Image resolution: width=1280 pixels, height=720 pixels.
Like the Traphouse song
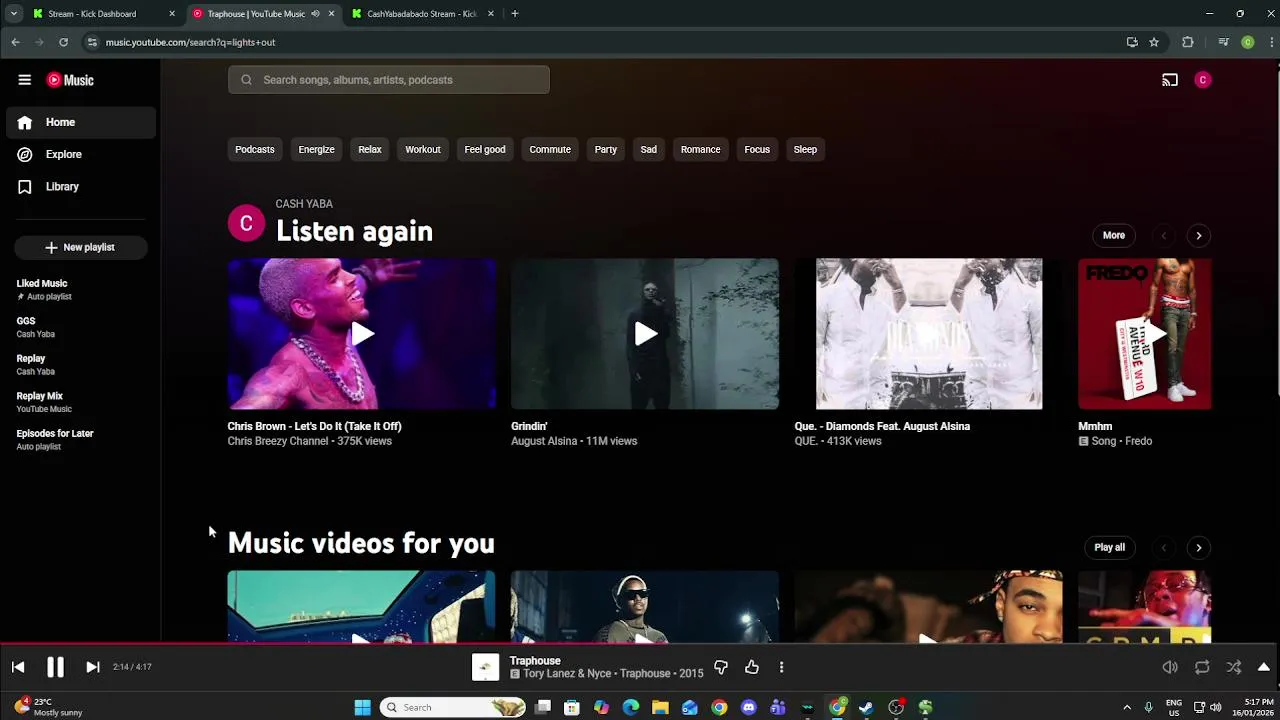752,667
